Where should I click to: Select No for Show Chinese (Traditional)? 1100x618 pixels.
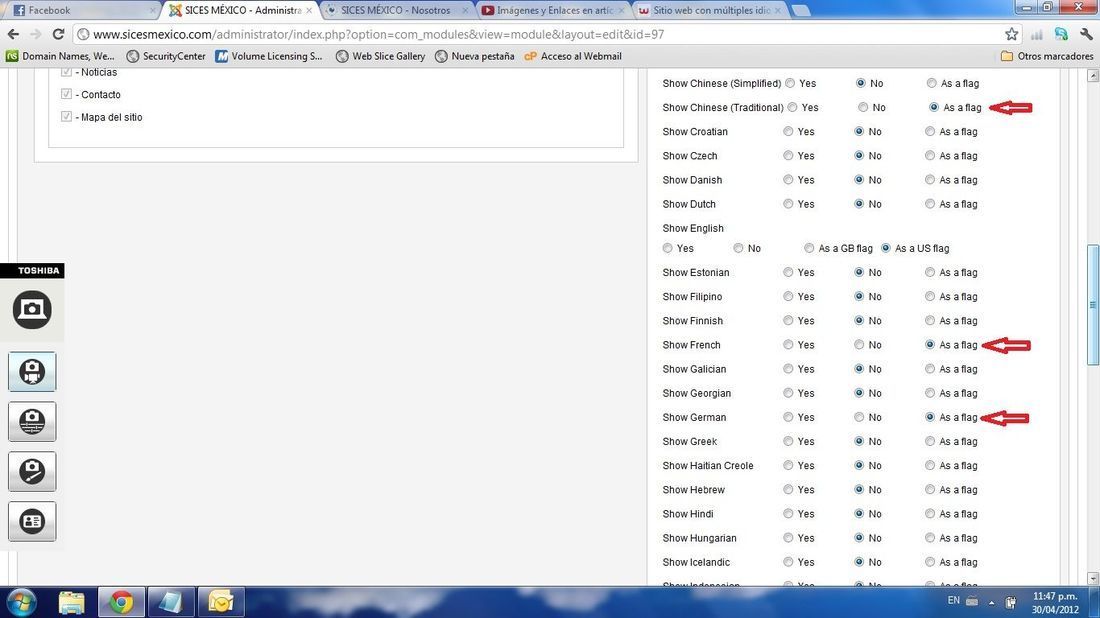pyautogui.click(x=863, y=107)
